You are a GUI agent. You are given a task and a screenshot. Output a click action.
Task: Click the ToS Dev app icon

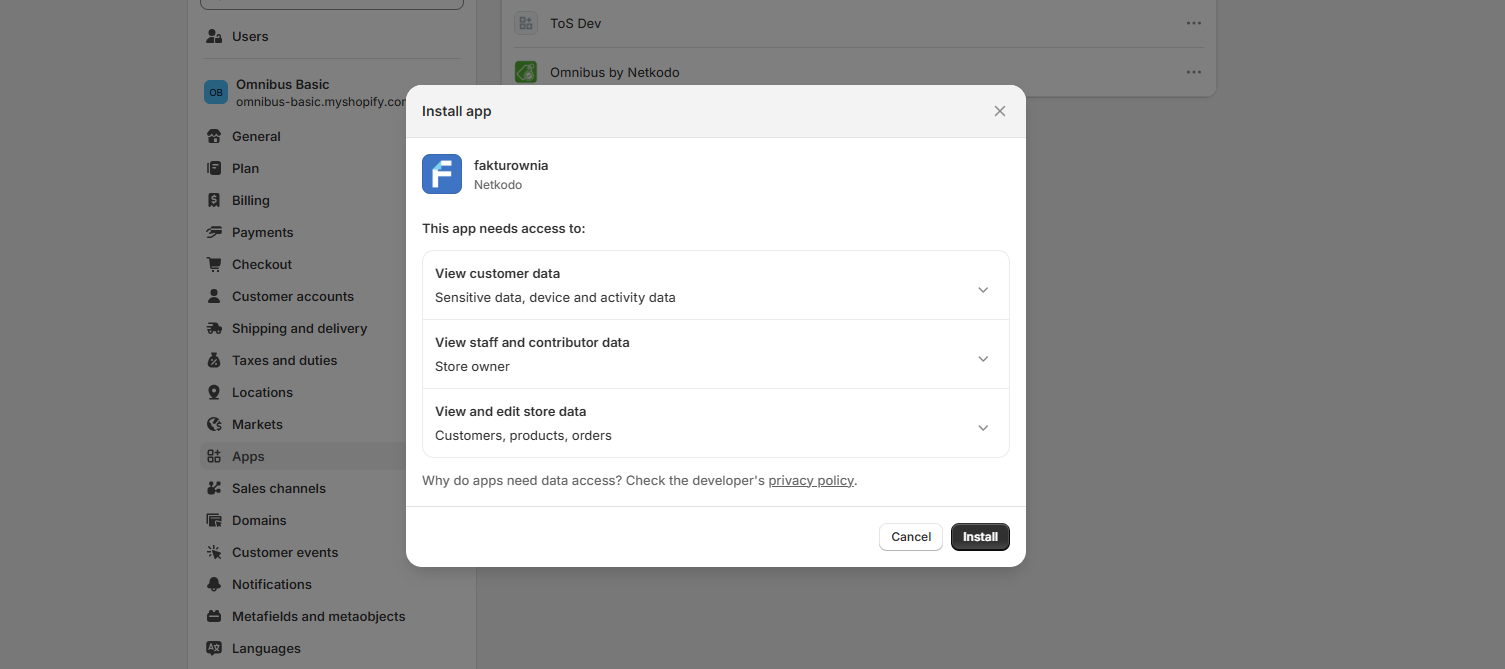coord(526,23)
